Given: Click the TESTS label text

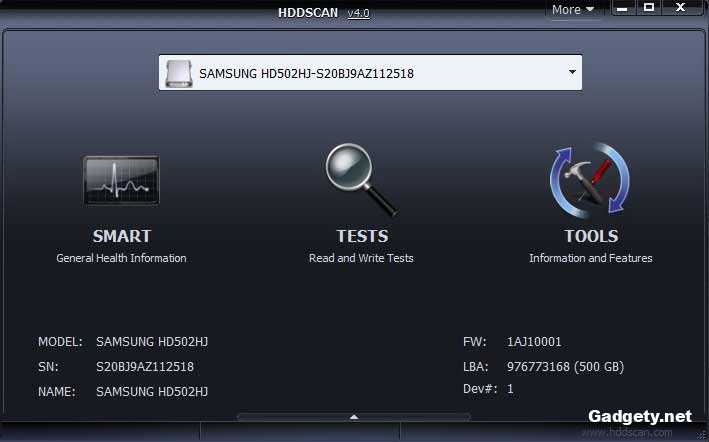Looking at the screenshot, I should (x=361, y=237).
